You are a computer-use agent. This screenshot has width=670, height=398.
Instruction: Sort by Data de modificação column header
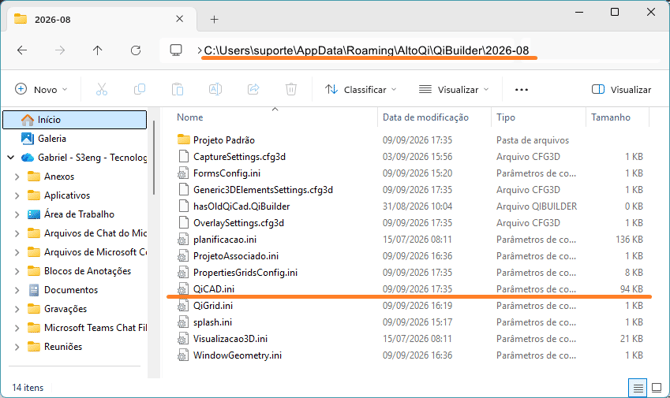425,117
